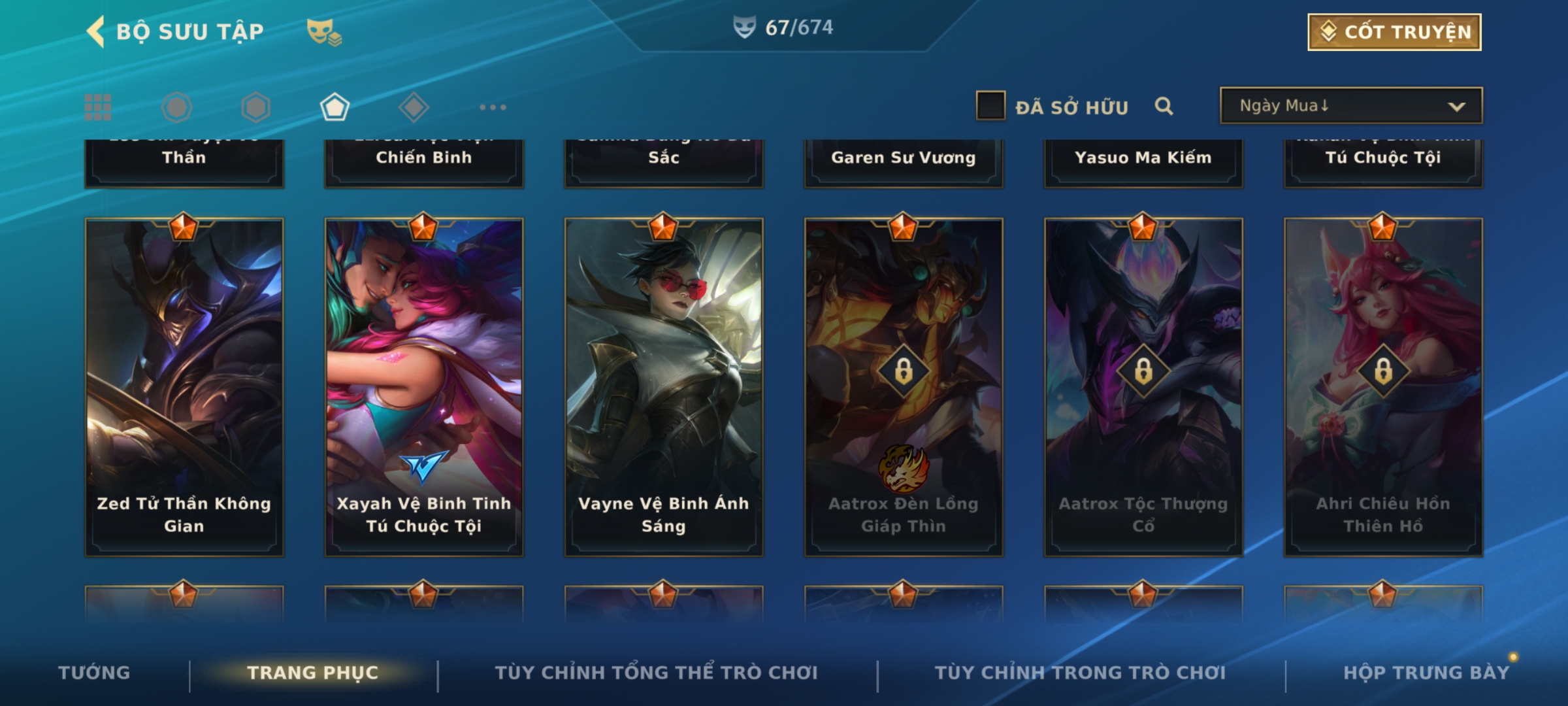Image resolution: width=1568 pixels, height=706 pixels.
Task: Select the pentagon rarity filter icon
Action: coord(335,107)
